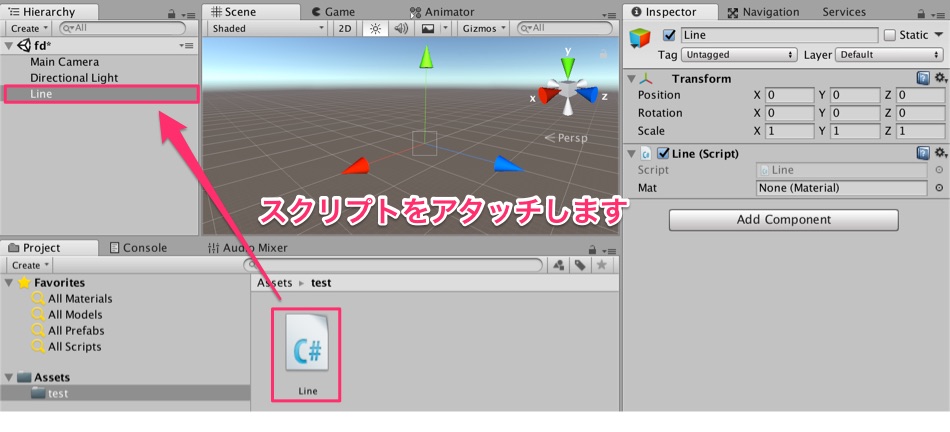Open the Static options dropdown arrow
The image size is (950, 432).
938,35
